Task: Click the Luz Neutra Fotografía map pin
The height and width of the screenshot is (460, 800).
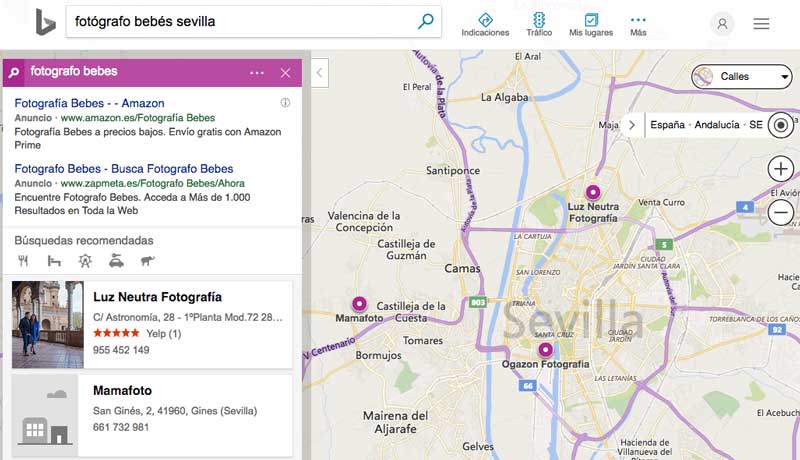Action: [593, 192]
